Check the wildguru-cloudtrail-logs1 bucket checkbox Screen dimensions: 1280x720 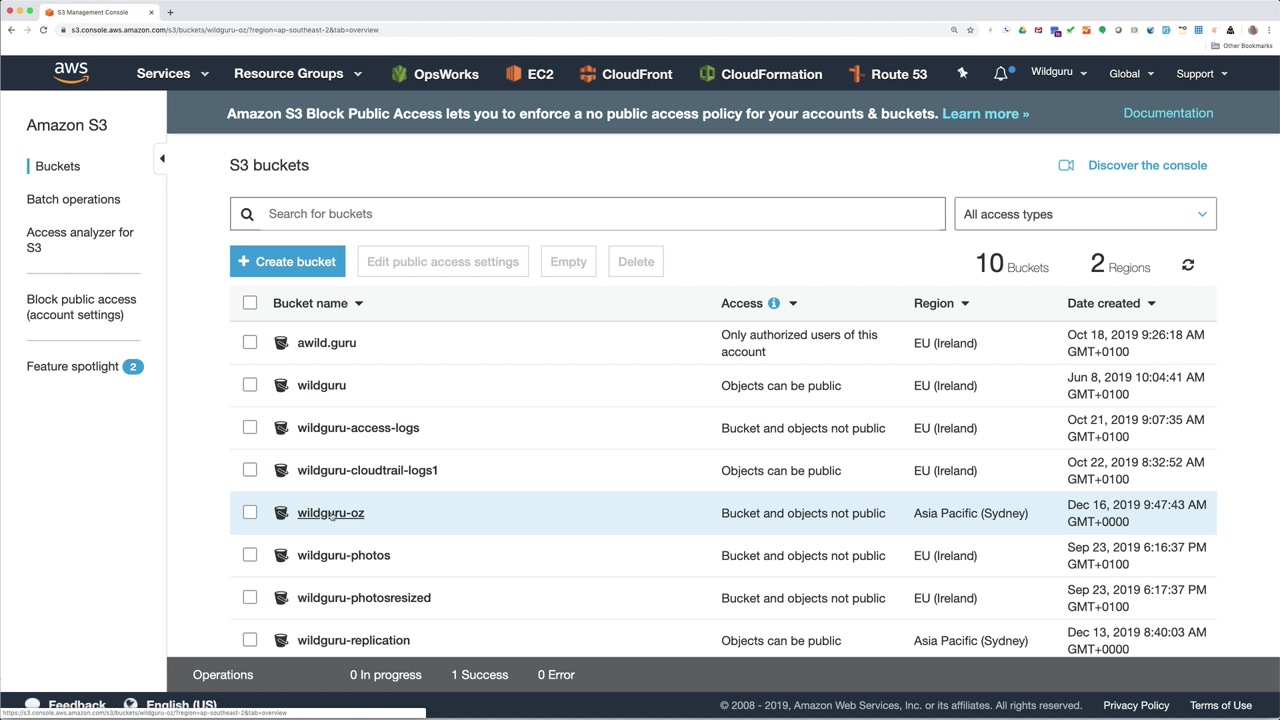pos(250,470)
